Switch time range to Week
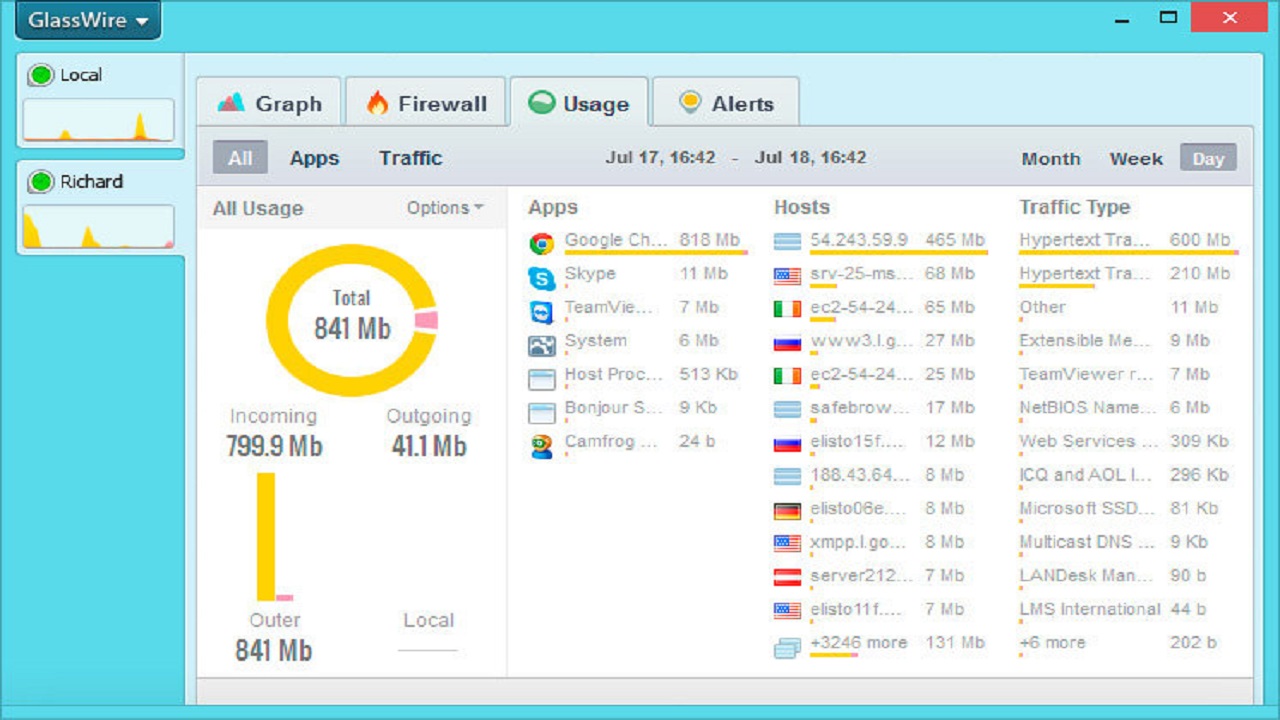1280x720 pixels. pyautogui.click(x=1136, y=158)
